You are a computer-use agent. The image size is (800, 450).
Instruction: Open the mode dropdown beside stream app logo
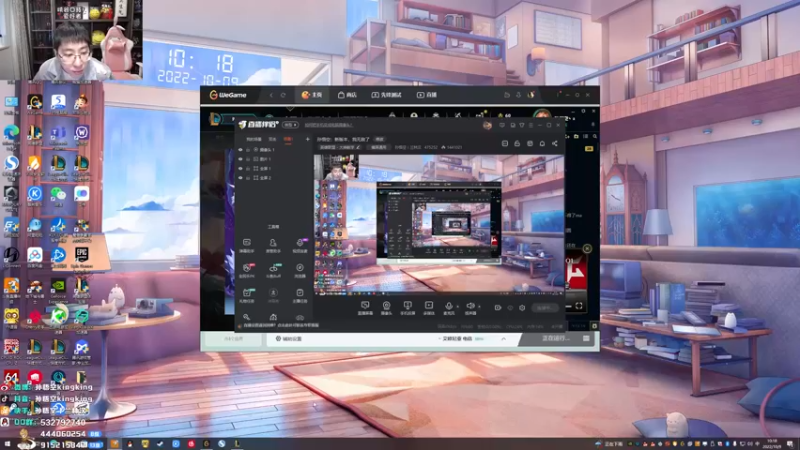[x=290, y=125]
